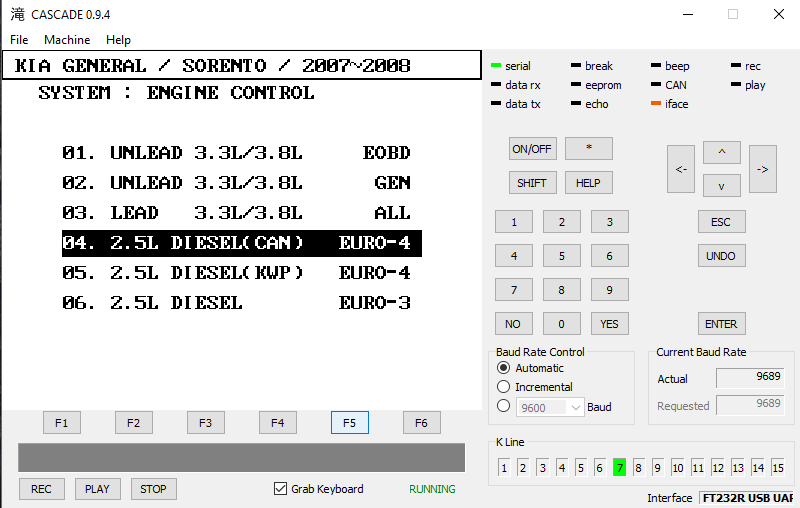This screenshot has height=508, width=800.
Task: Select menu entry 05 2.5L DIESEL(KWP)
Action: pyautogui.click(x=236, y=273)
